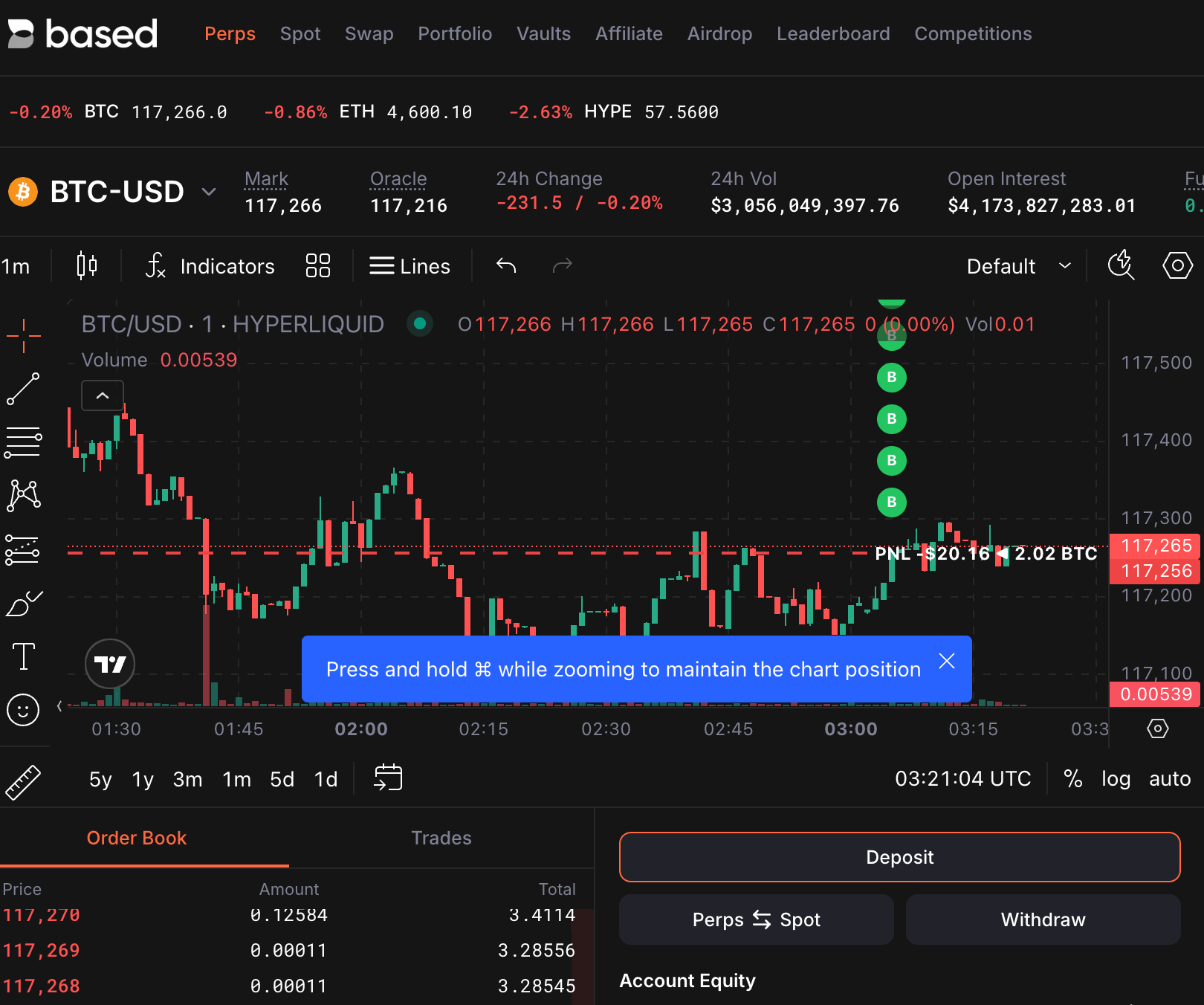Open the Affiliate page
Viewport: 1204px width, 1005px height.
coord(629,33)
